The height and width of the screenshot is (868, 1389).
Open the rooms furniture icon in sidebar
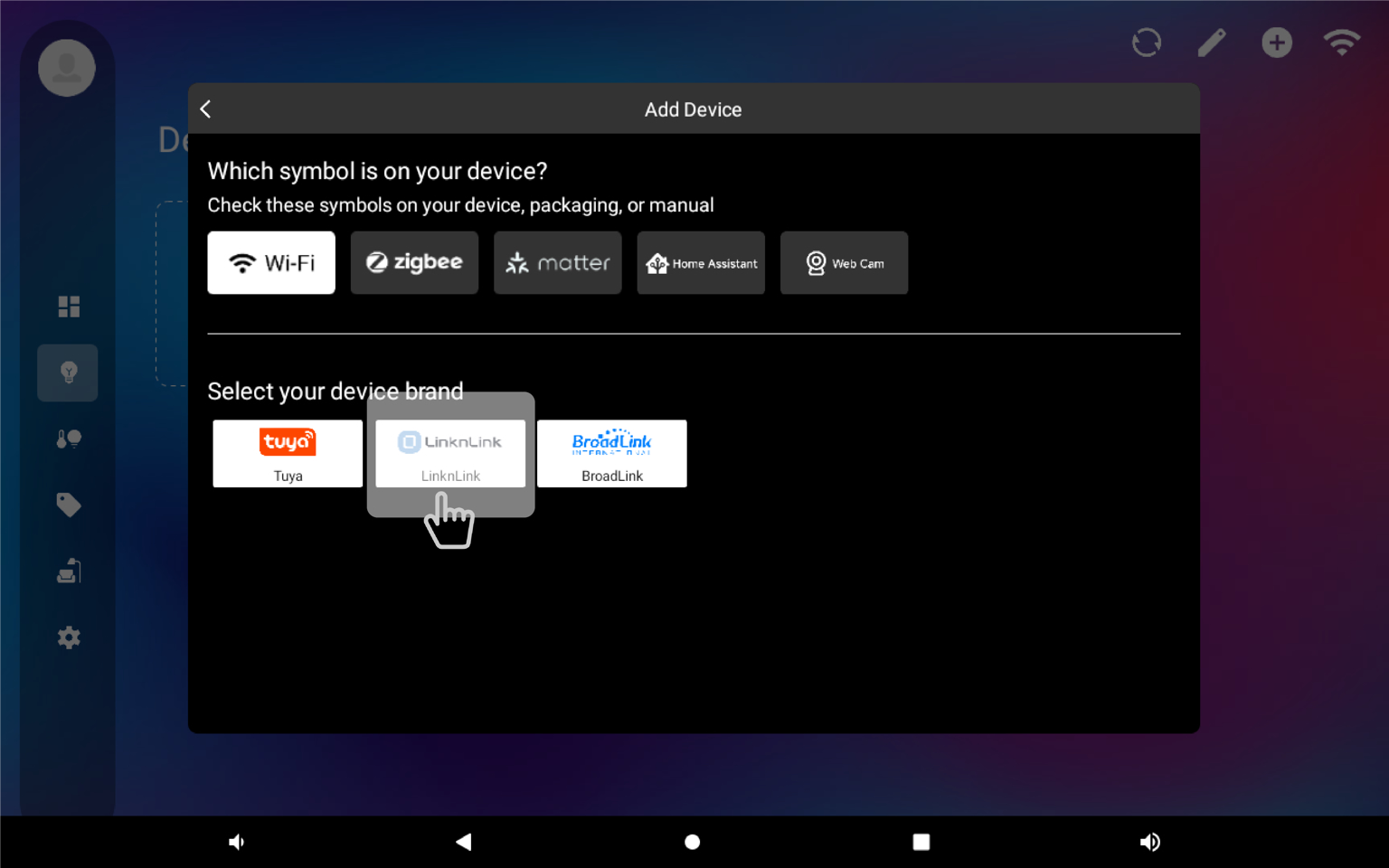click(x=69, y=571)
